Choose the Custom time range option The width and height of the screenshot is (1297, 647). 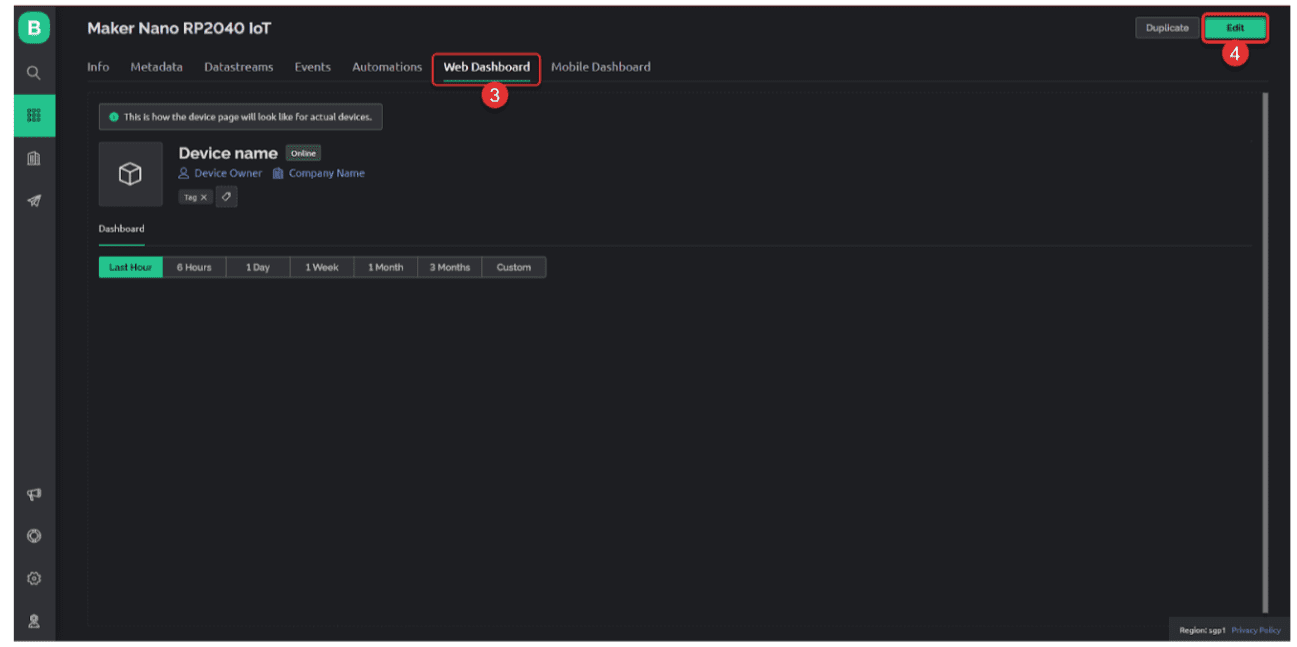point(514,267)
